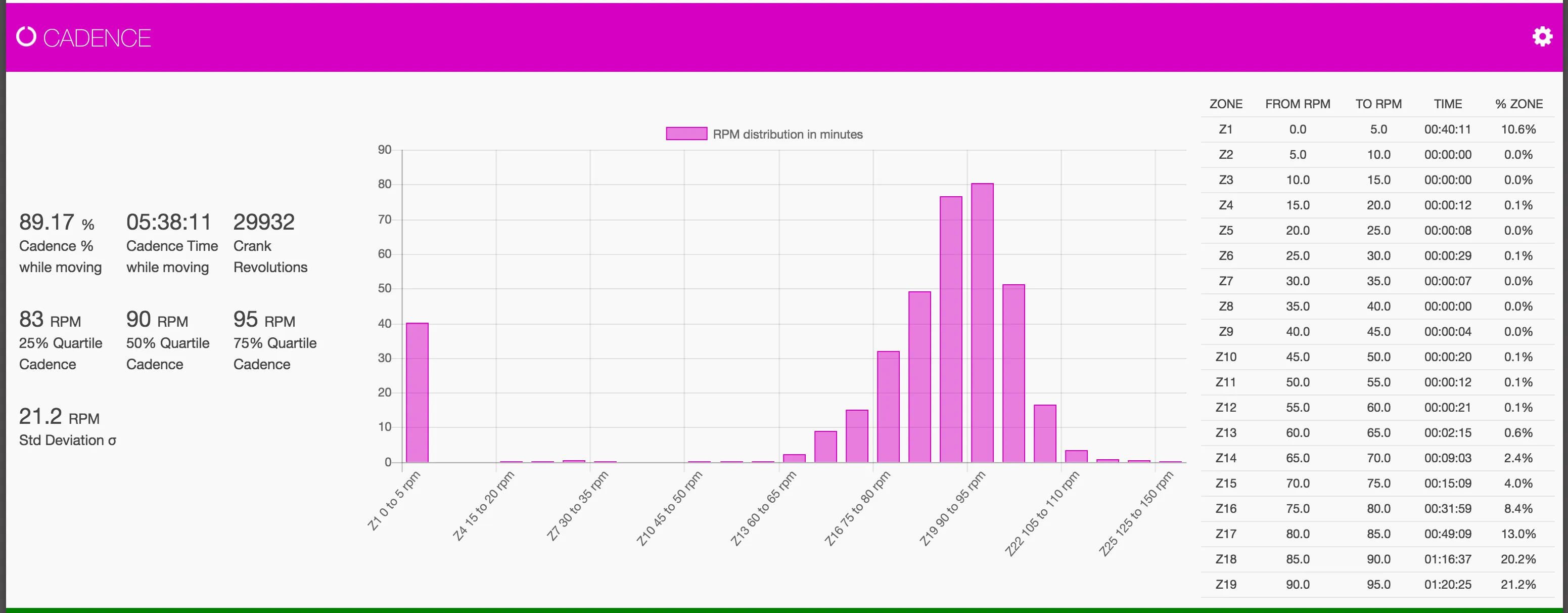Click the TIME column header
The image size is (1568, 613).
point(1448,104)
